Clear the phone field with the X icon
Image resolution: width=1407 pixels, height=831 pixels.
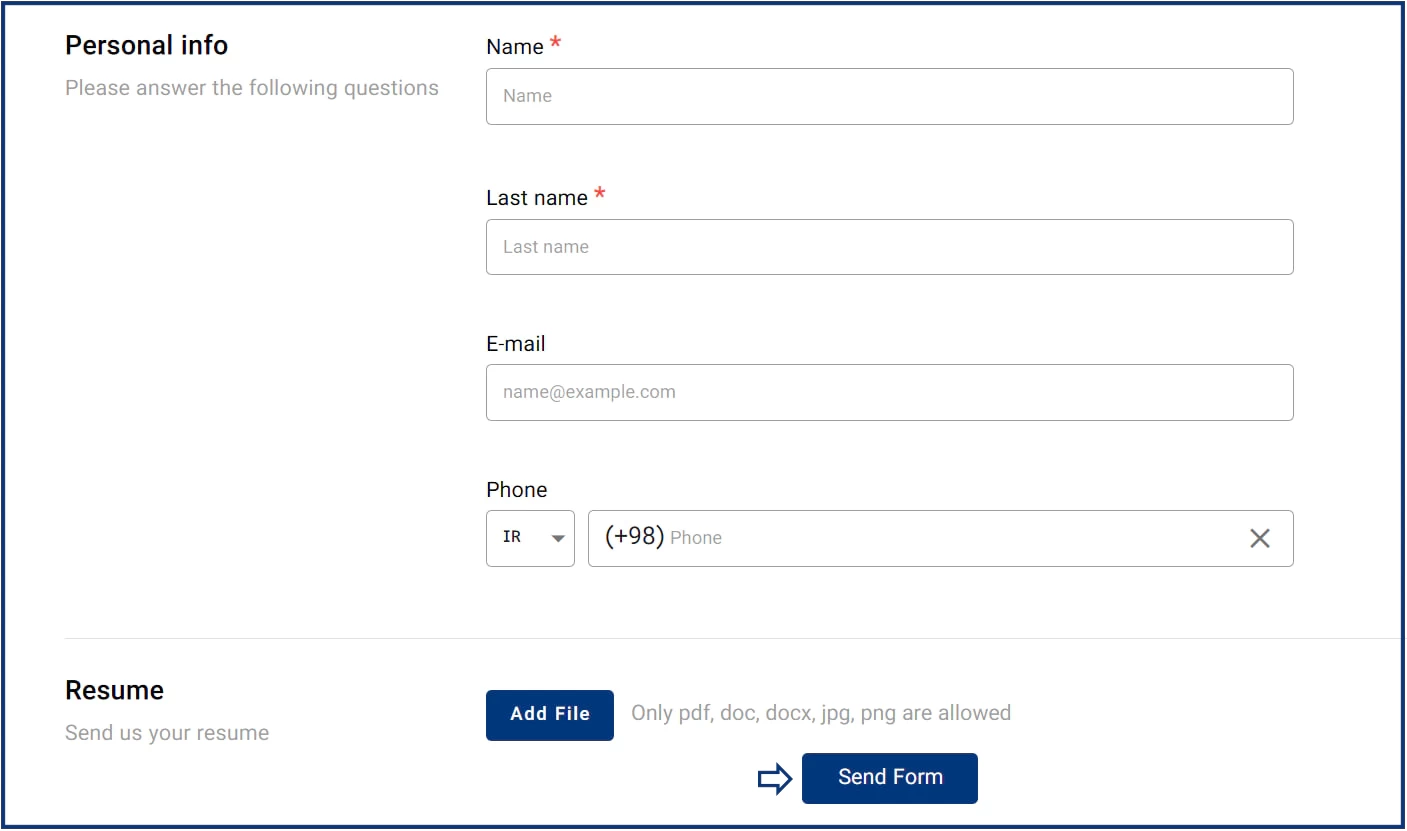coord(1259,539)
